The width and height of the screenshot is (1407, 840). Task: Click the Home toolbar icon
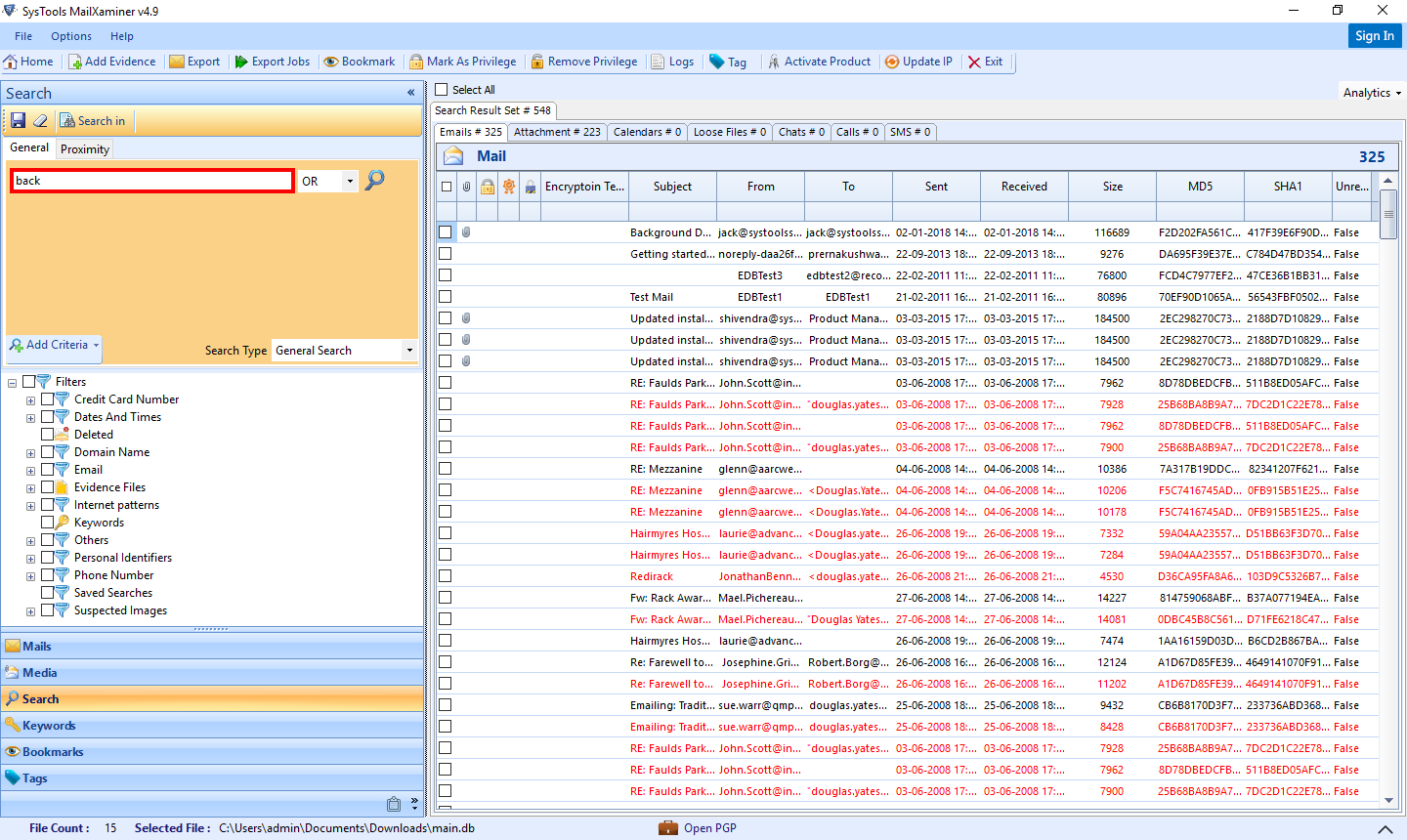11,62
